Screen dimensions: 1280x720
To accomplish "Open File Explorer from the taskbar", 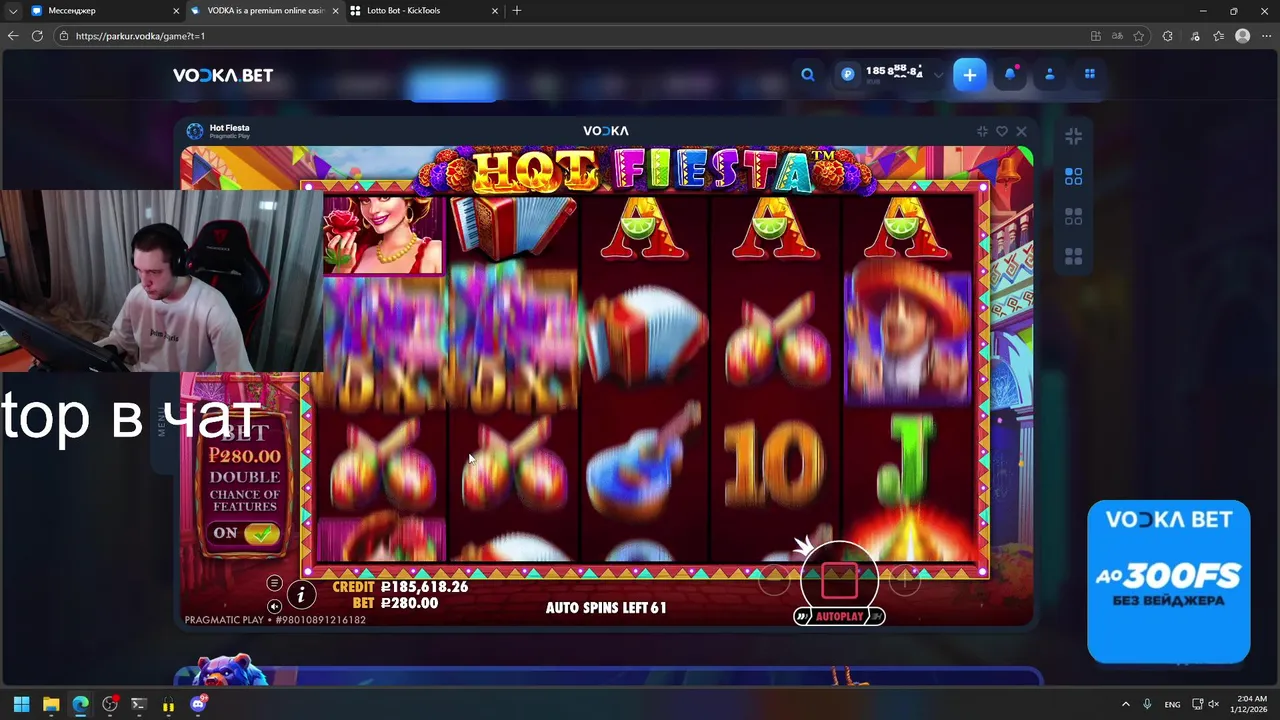I will point(51,704).
